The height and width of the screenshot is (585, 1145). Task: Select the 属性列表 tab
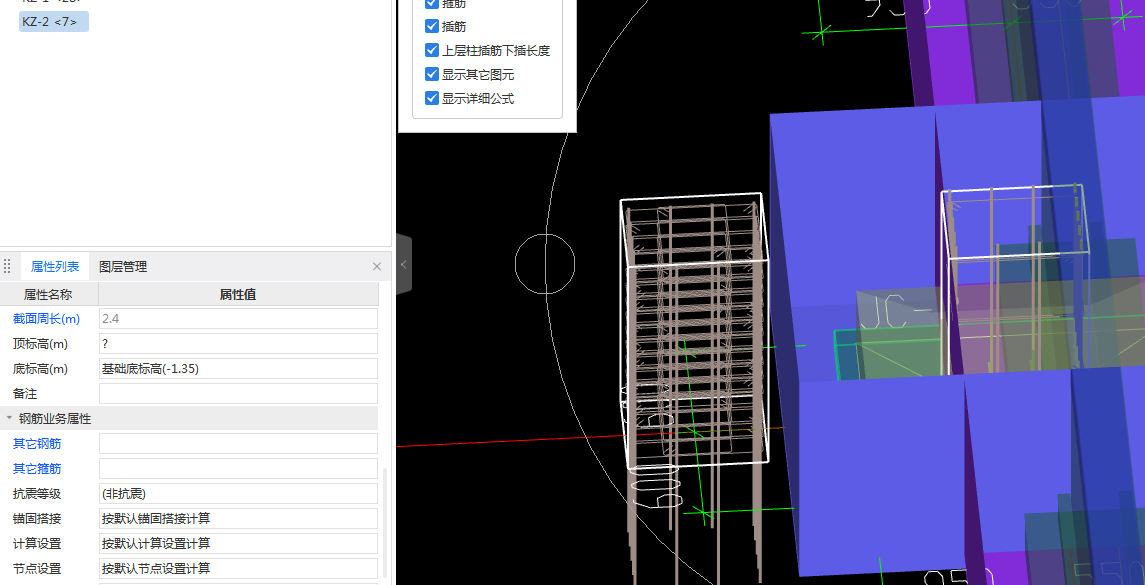pyautogui.click(x=55, y=267)
